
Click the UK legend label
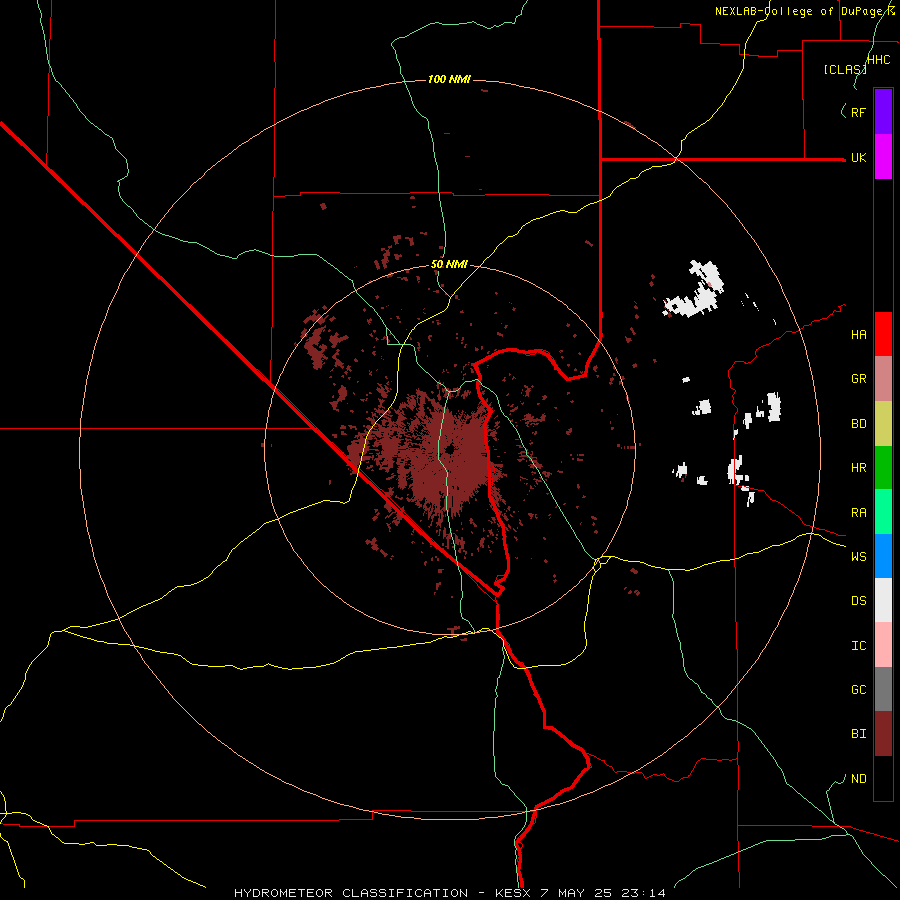click(858, 158)
